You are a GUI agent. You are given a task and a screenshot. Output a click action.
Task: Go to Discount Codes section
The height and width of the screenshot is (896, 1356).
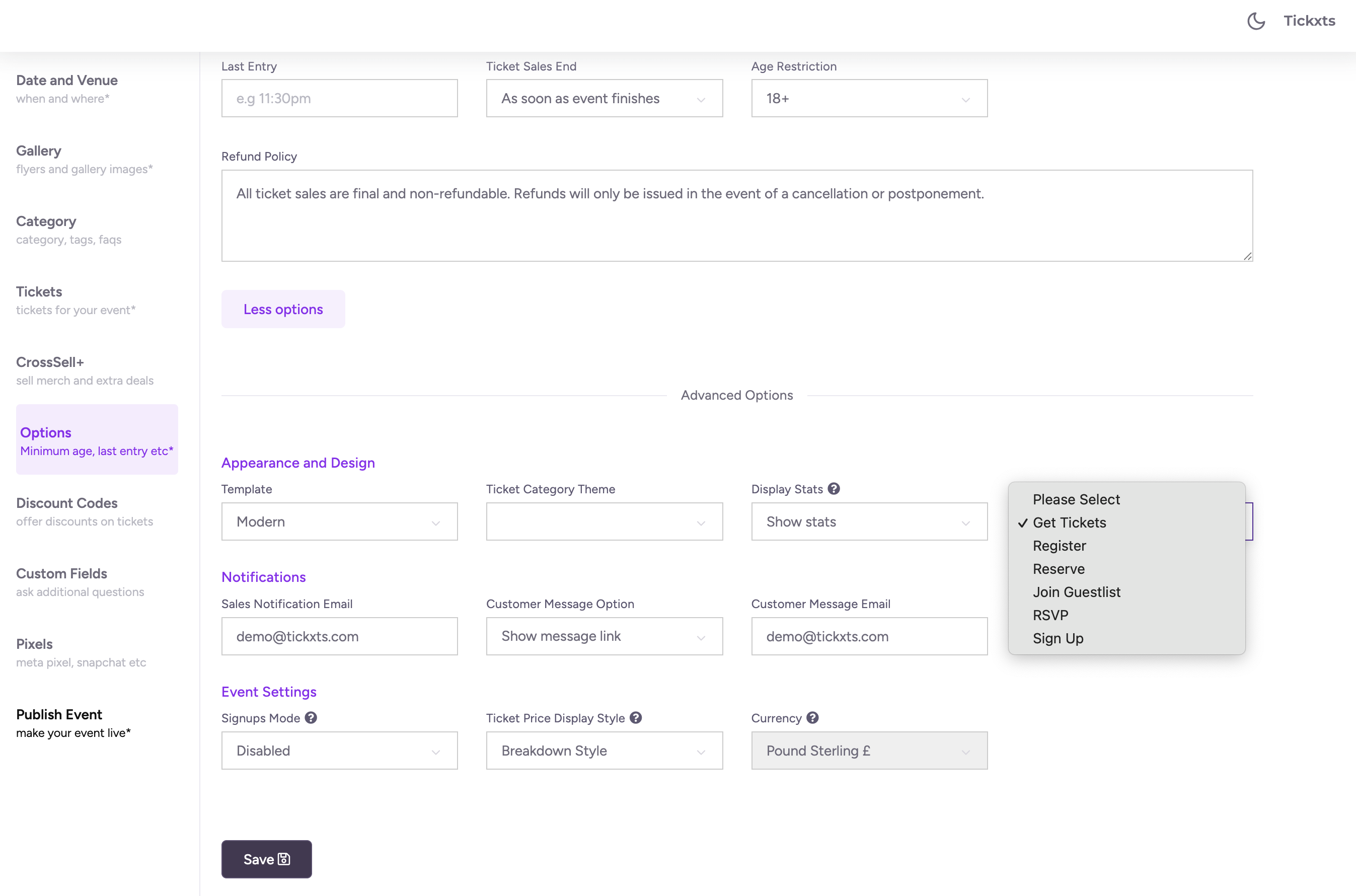click(x=67, y=511)
